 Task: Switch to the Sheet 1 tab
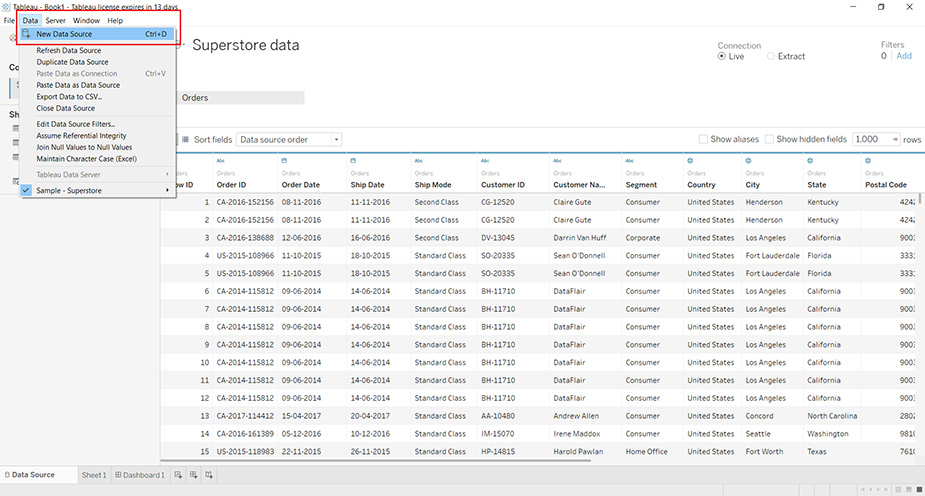[94, 475]
